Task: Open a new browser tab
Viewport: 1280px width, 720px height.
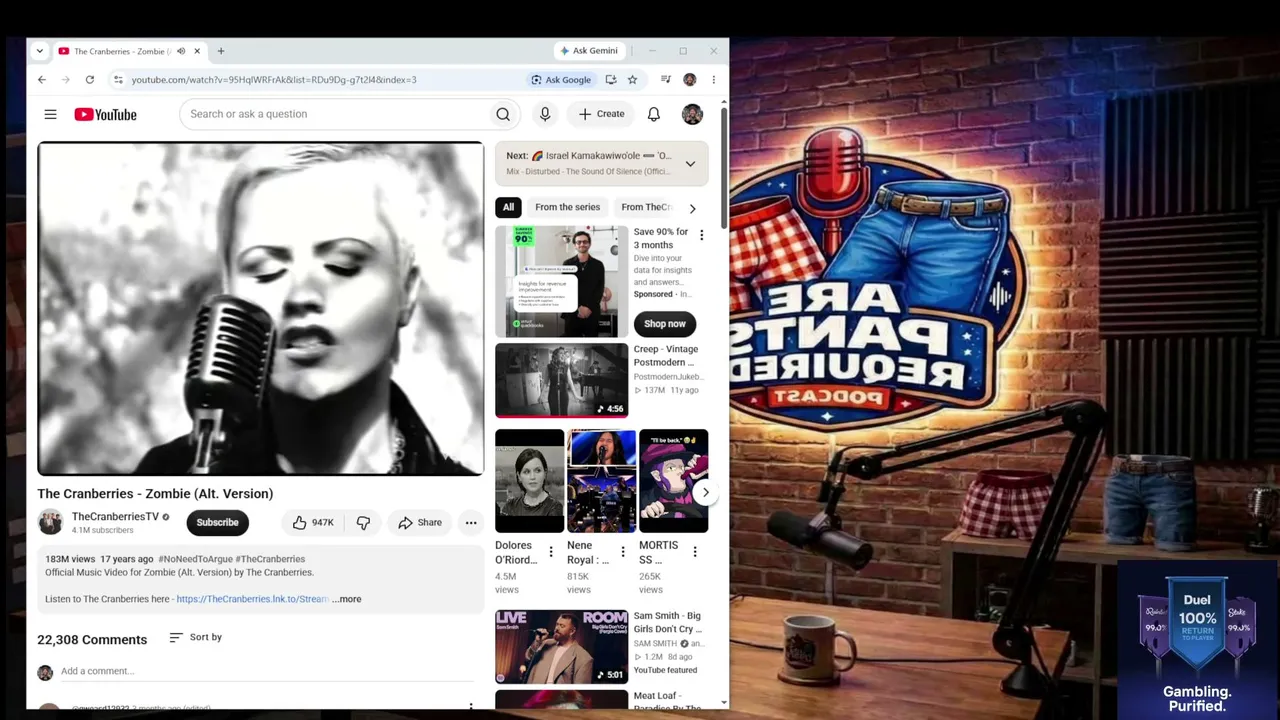Action: [221, 51]
